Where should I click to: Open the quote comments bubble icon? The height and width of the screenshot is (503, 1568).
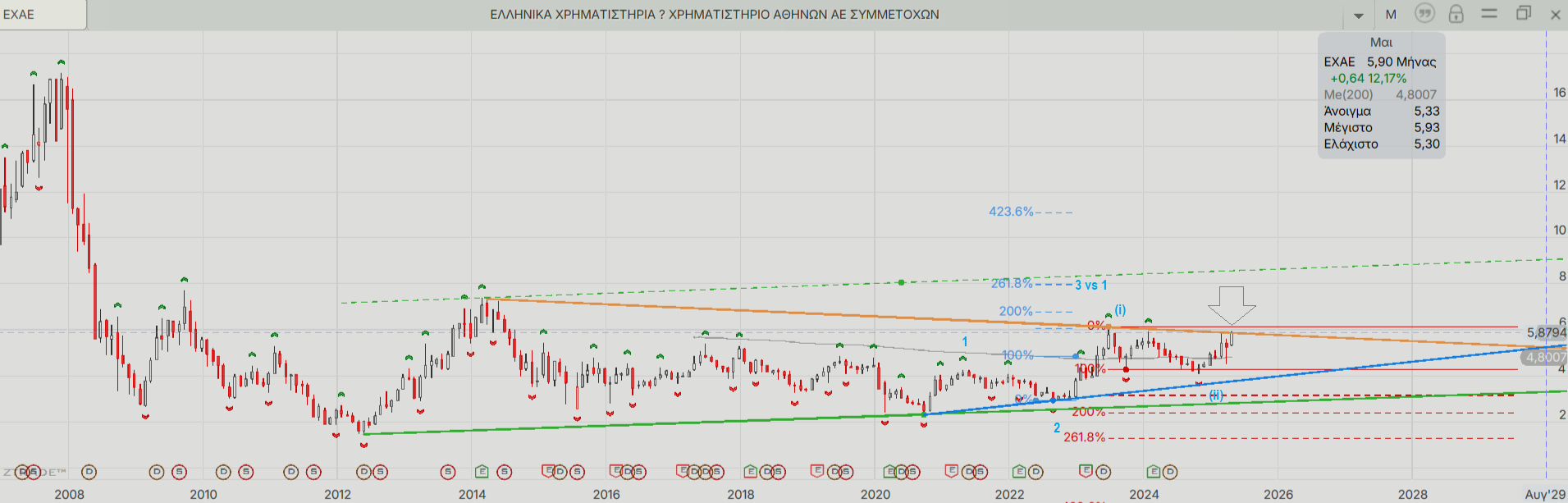pyautogui.click(x=1425, y=13)
